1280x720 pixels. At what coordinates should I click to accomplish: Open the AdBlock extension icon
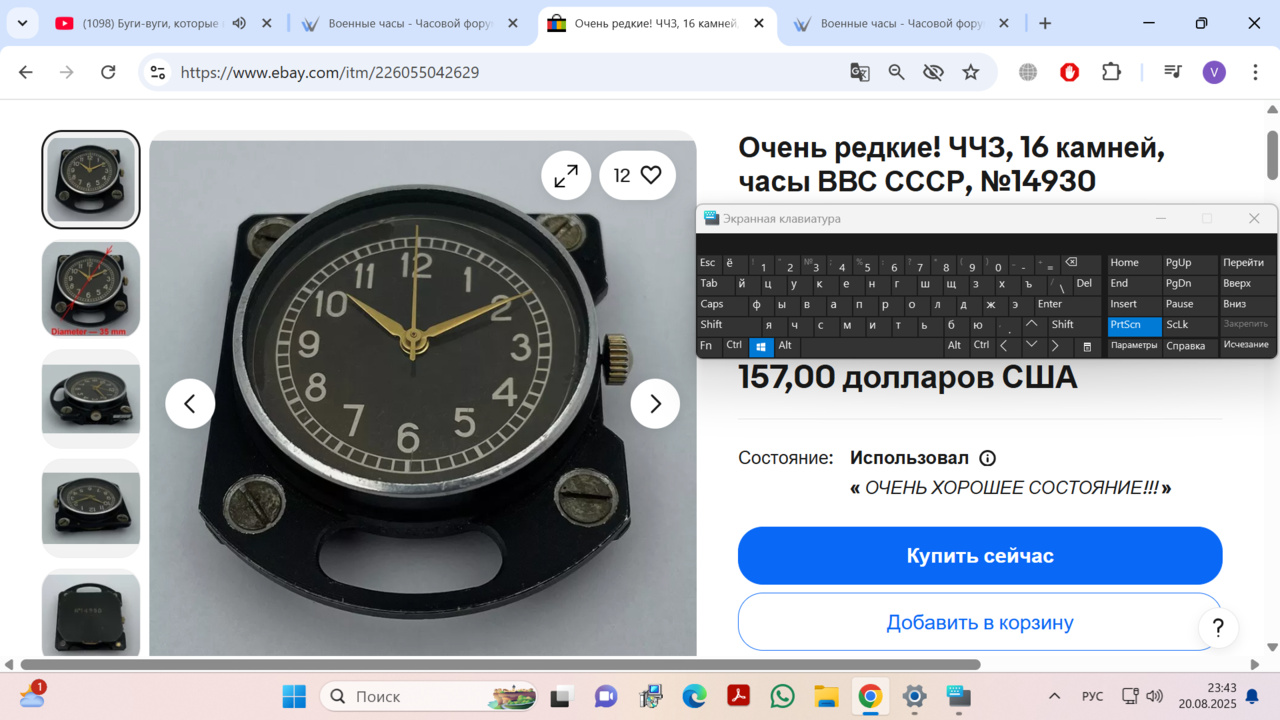point(1069,72)
